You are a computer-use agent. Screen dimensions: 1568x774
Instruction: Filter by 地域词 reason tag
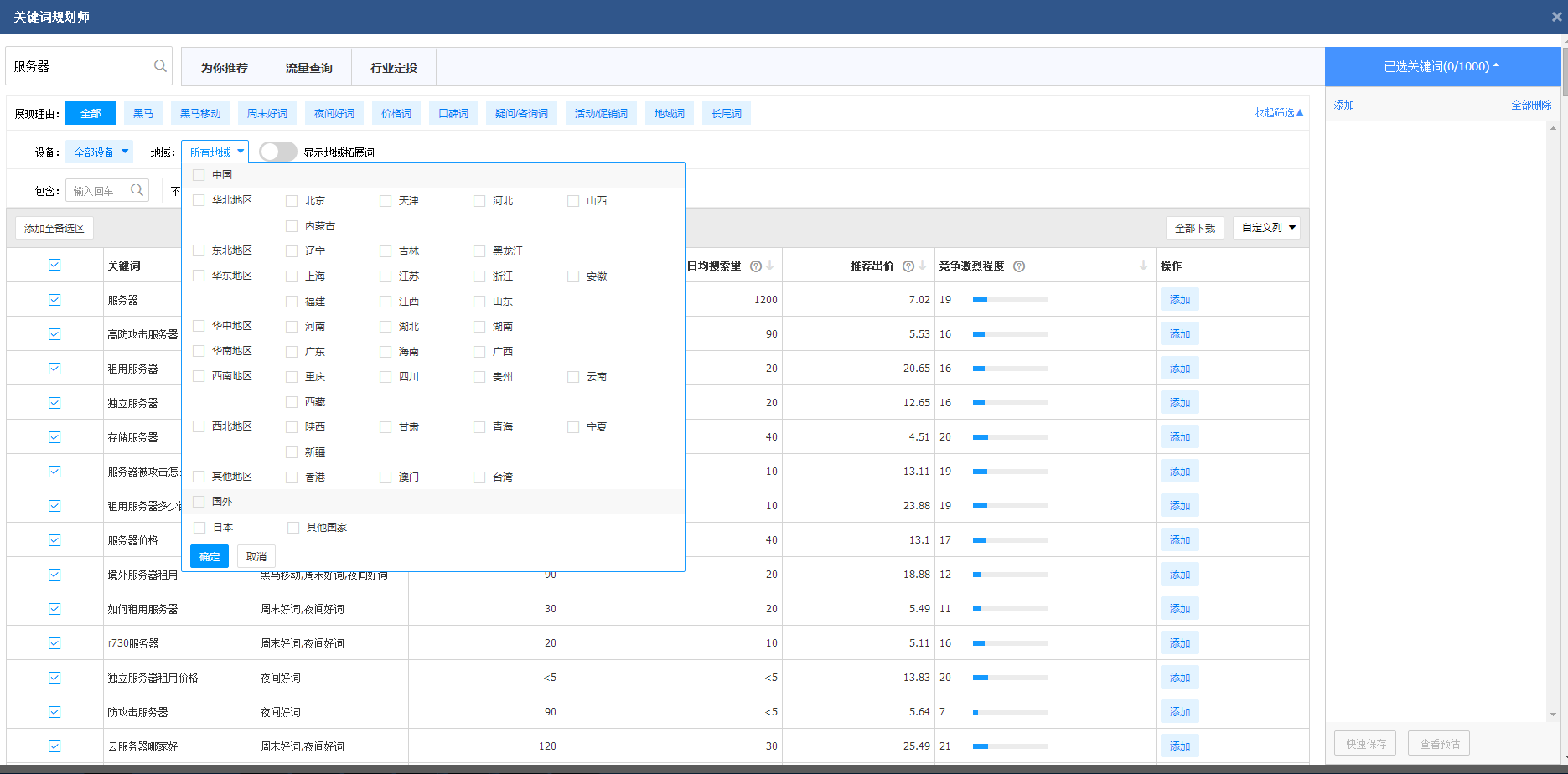(x=670, y=113)
